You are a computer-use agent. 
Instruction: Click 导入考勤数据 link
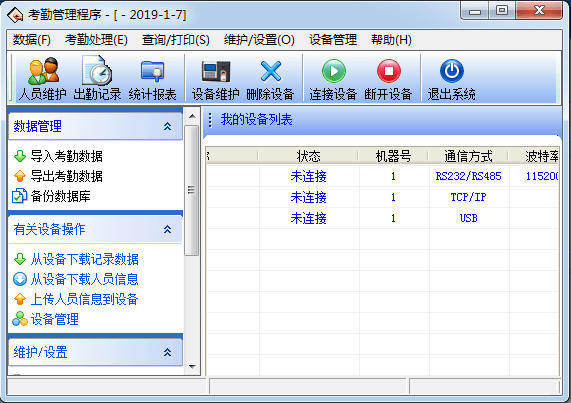point(67,156)
